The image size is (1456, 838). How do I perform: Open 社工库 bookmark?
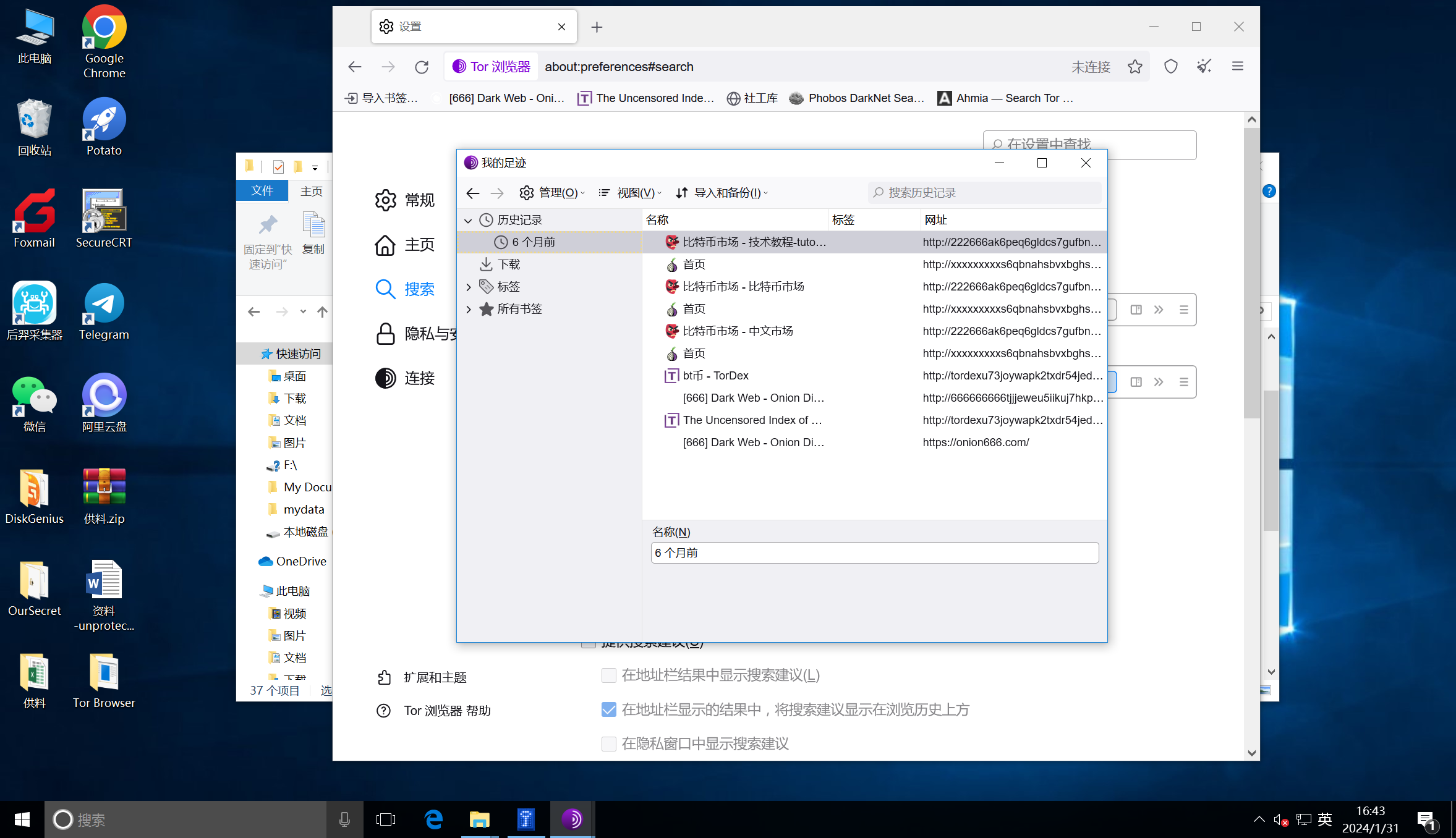point(752,98)
